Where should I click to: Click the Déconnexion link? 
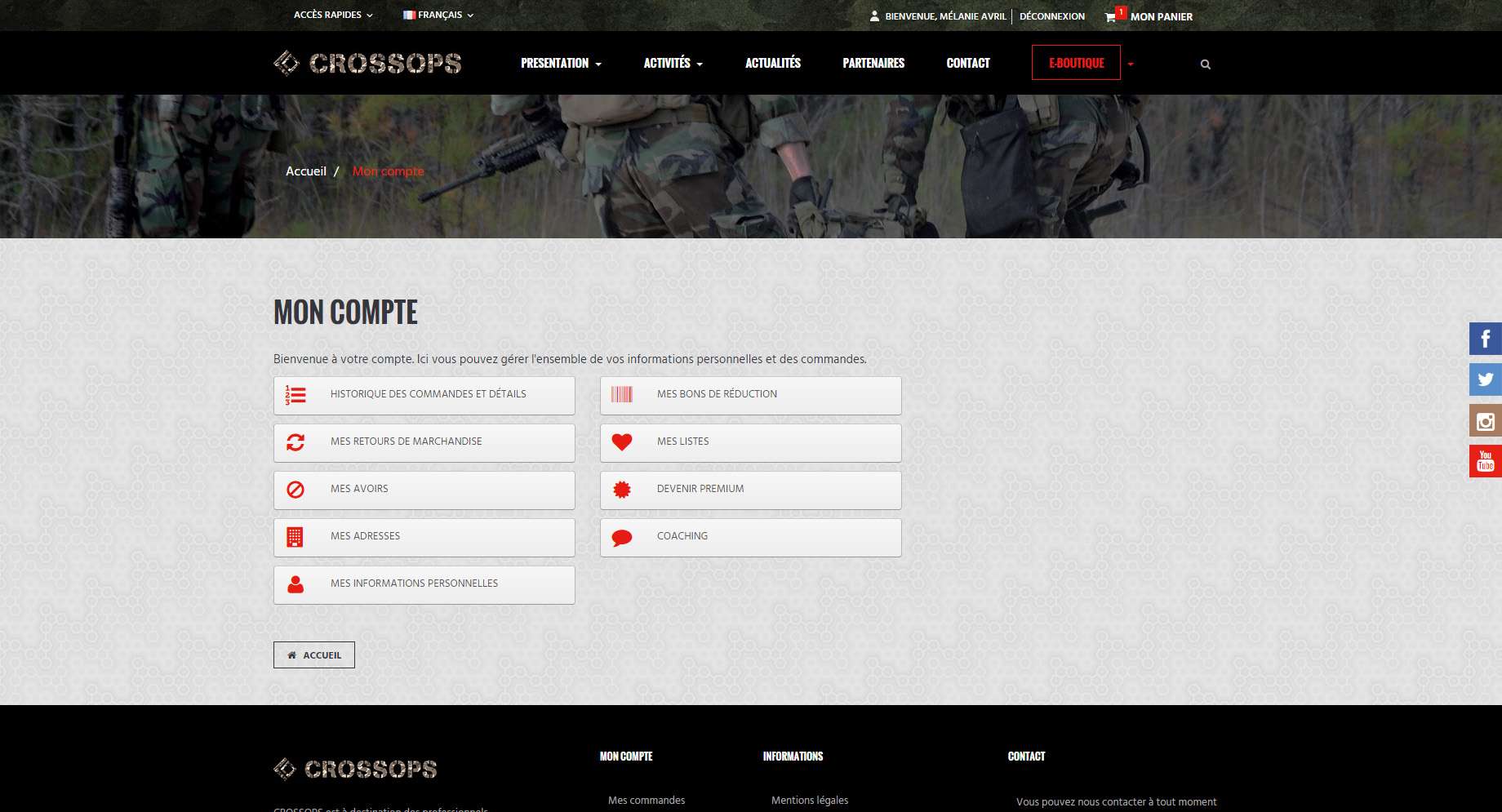point(1051,16)
